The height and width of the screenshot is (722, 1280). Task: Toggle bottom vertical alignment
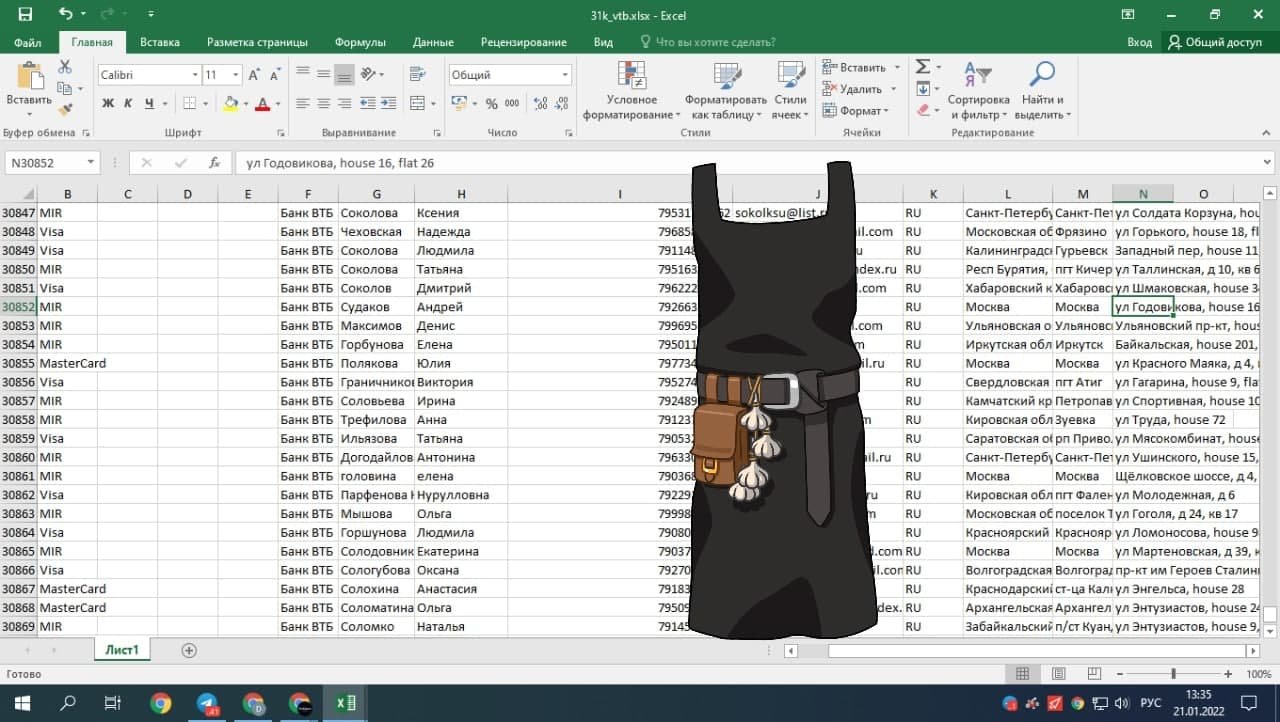coord(344,74)
